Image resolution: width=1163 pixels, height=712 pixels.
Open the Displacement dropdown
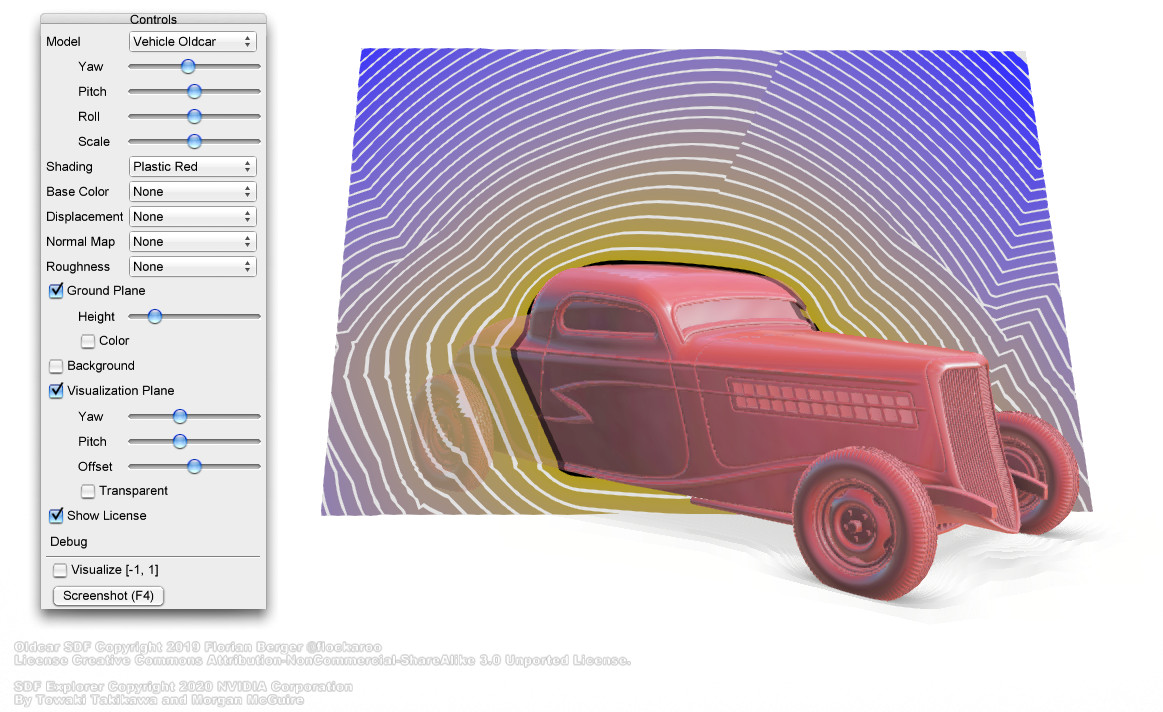(x=193, y=217)
